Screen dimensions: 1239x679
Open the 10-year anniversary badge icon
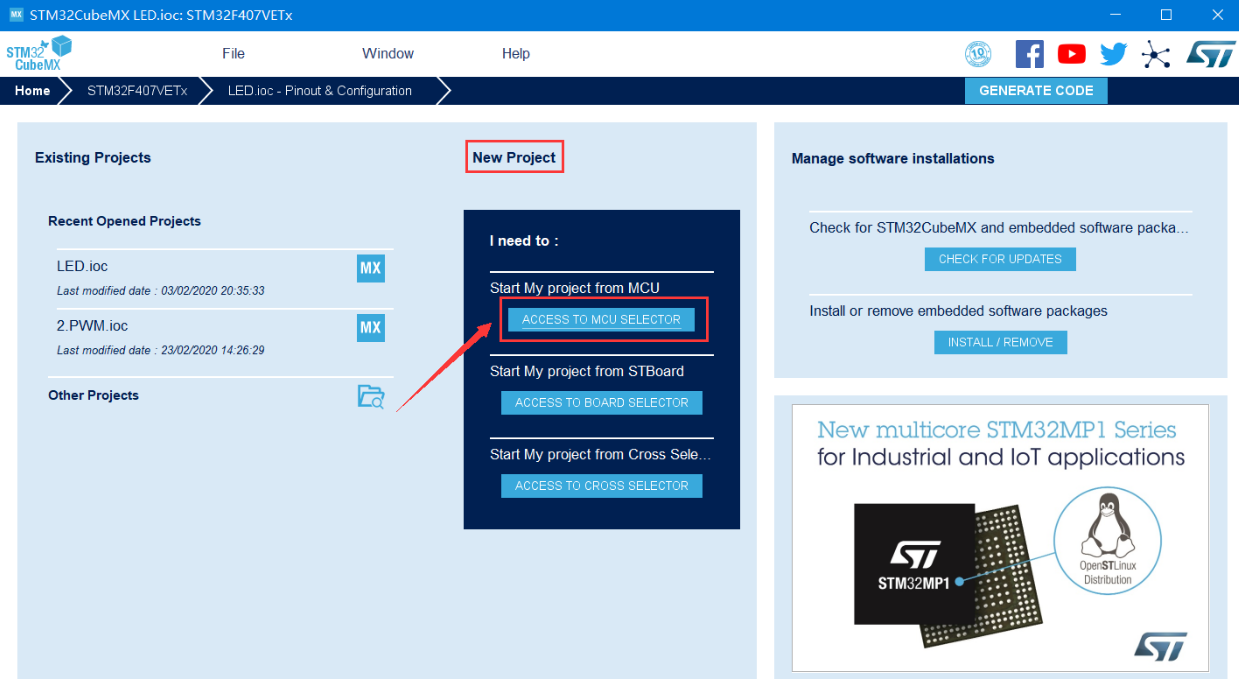click(977, 54)
